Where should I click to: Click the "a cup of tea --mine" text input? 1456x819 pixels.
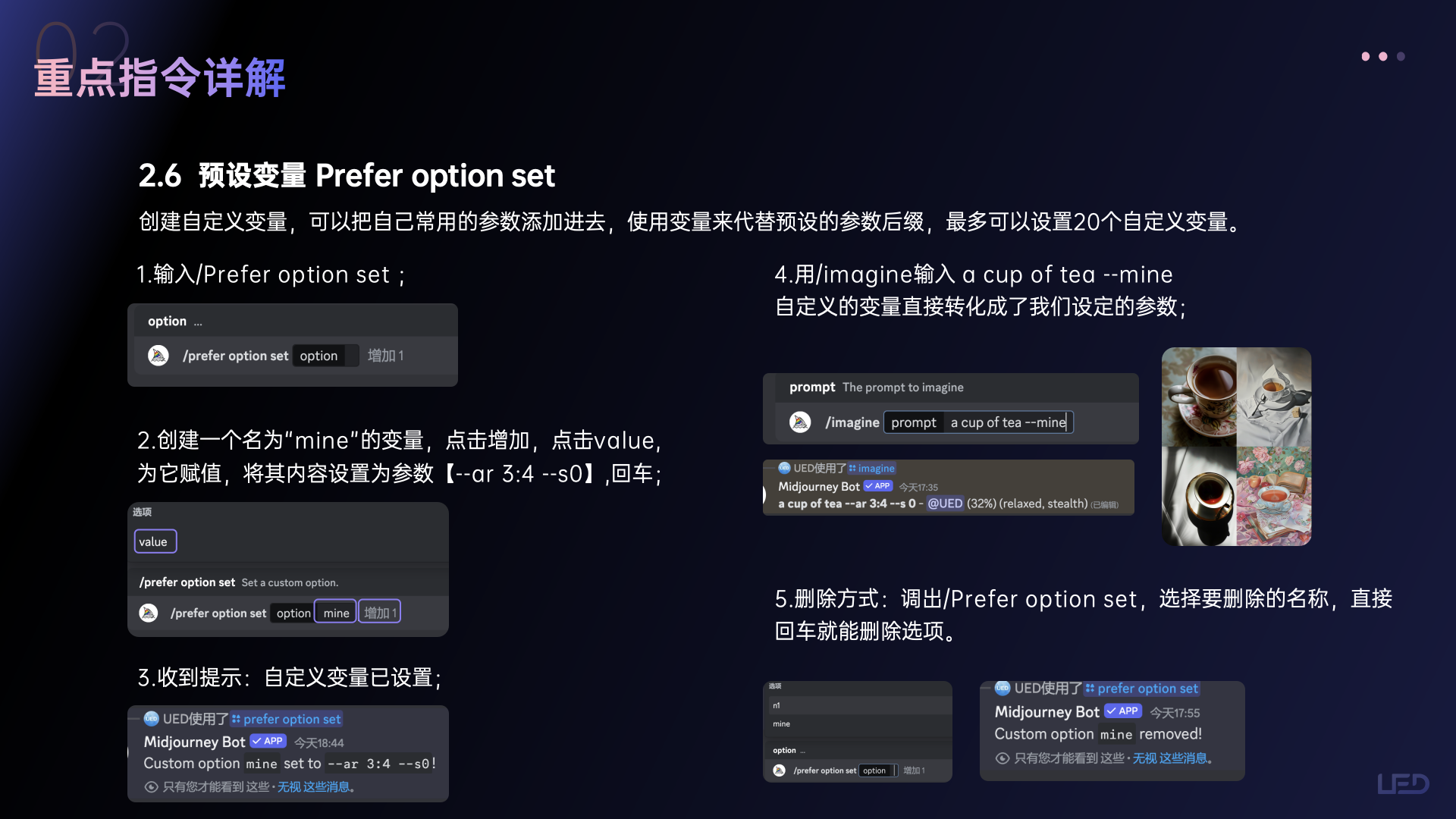click(1008, 422)
